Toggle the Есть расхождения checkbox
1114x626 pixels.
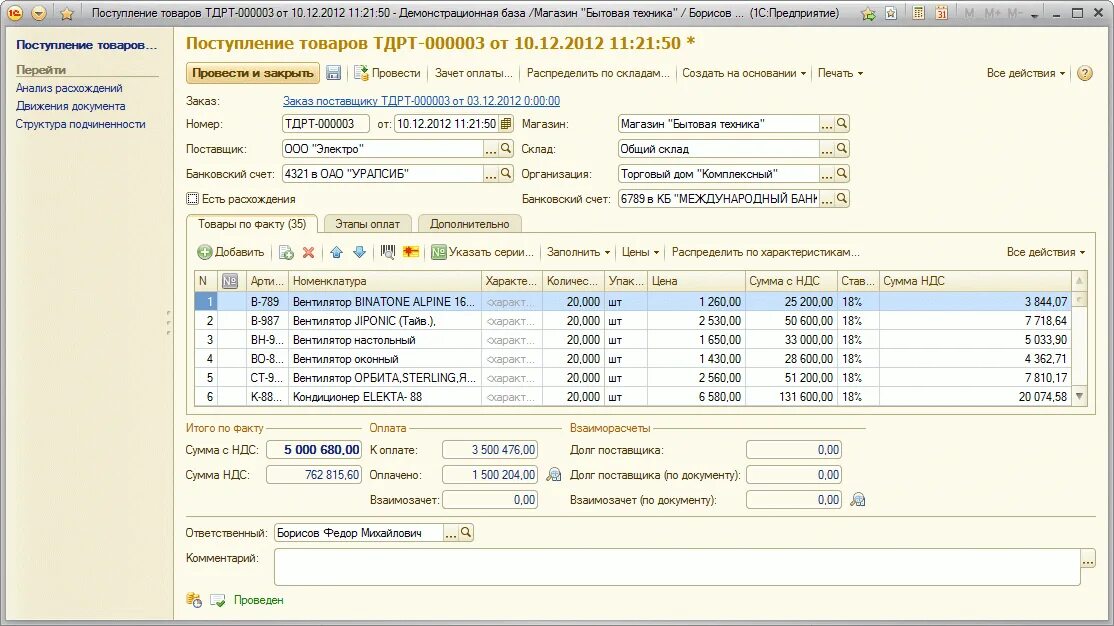point(193,199)
